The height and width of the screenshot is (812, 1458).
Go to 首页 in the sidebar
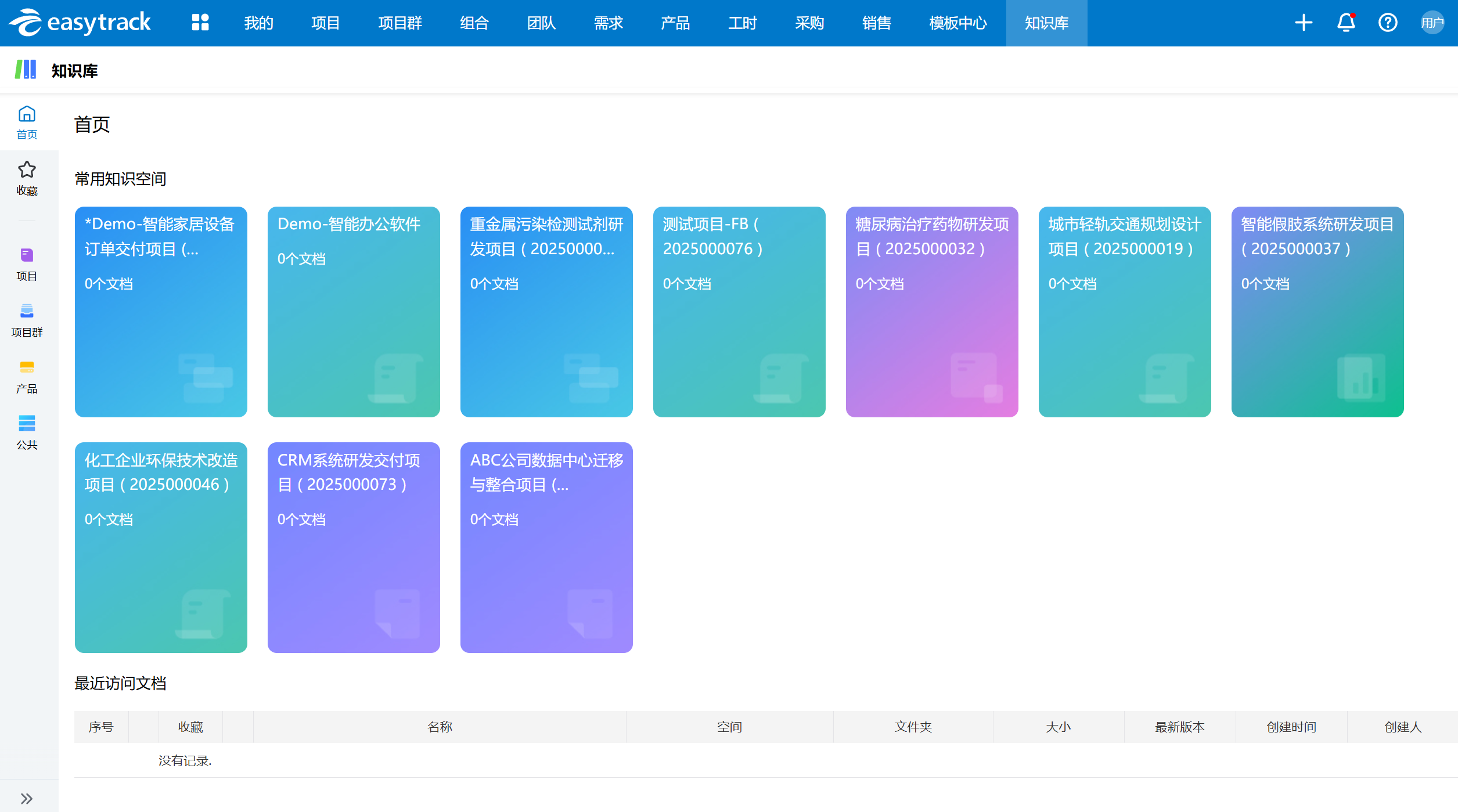pyautogui.click(x=27, y=122)
